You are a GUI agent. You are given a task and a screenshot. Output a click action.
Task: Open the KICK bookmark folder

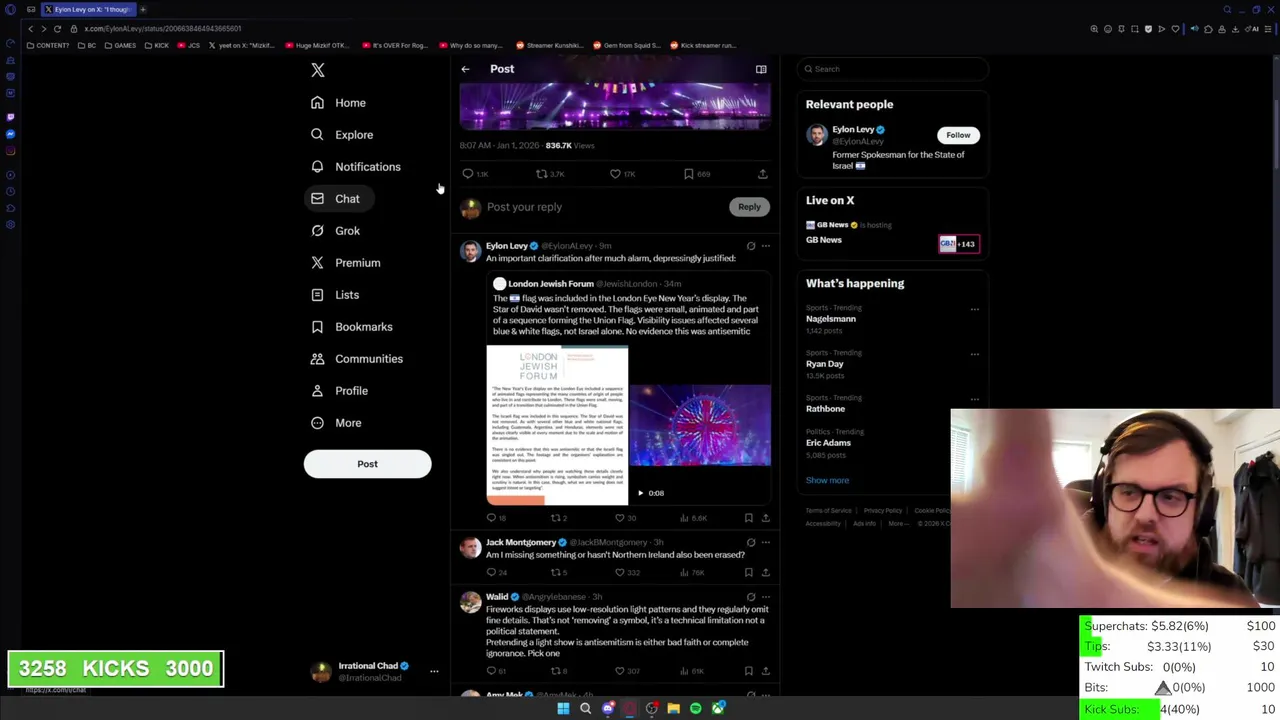click(x=157, y=45)
